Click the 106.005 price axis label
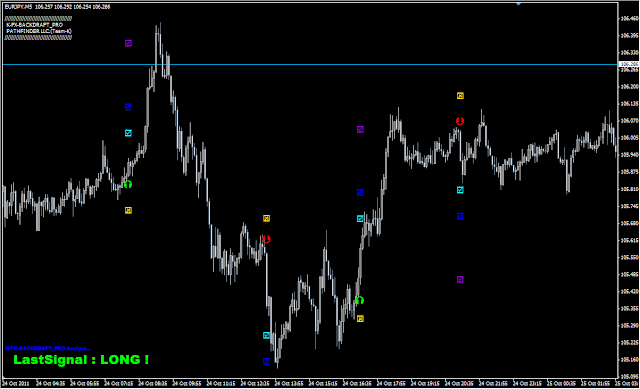 click(x=629, y=138)
